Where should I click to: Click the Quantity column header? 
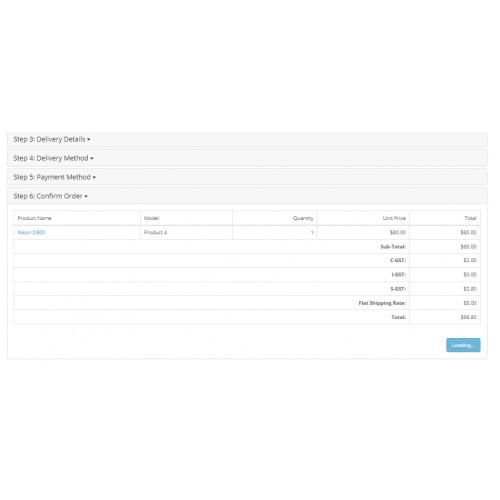click(303, 218)
